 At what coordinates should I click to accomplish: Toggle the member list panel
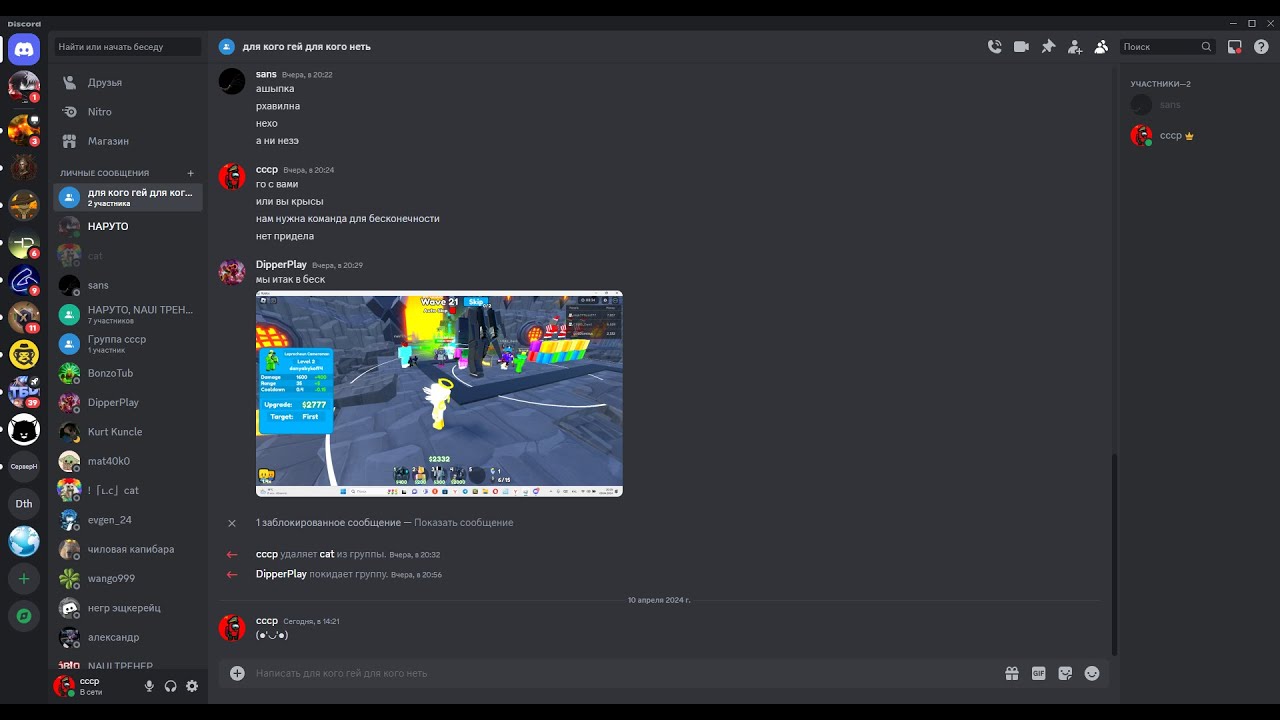click(x=1101, y=46)
